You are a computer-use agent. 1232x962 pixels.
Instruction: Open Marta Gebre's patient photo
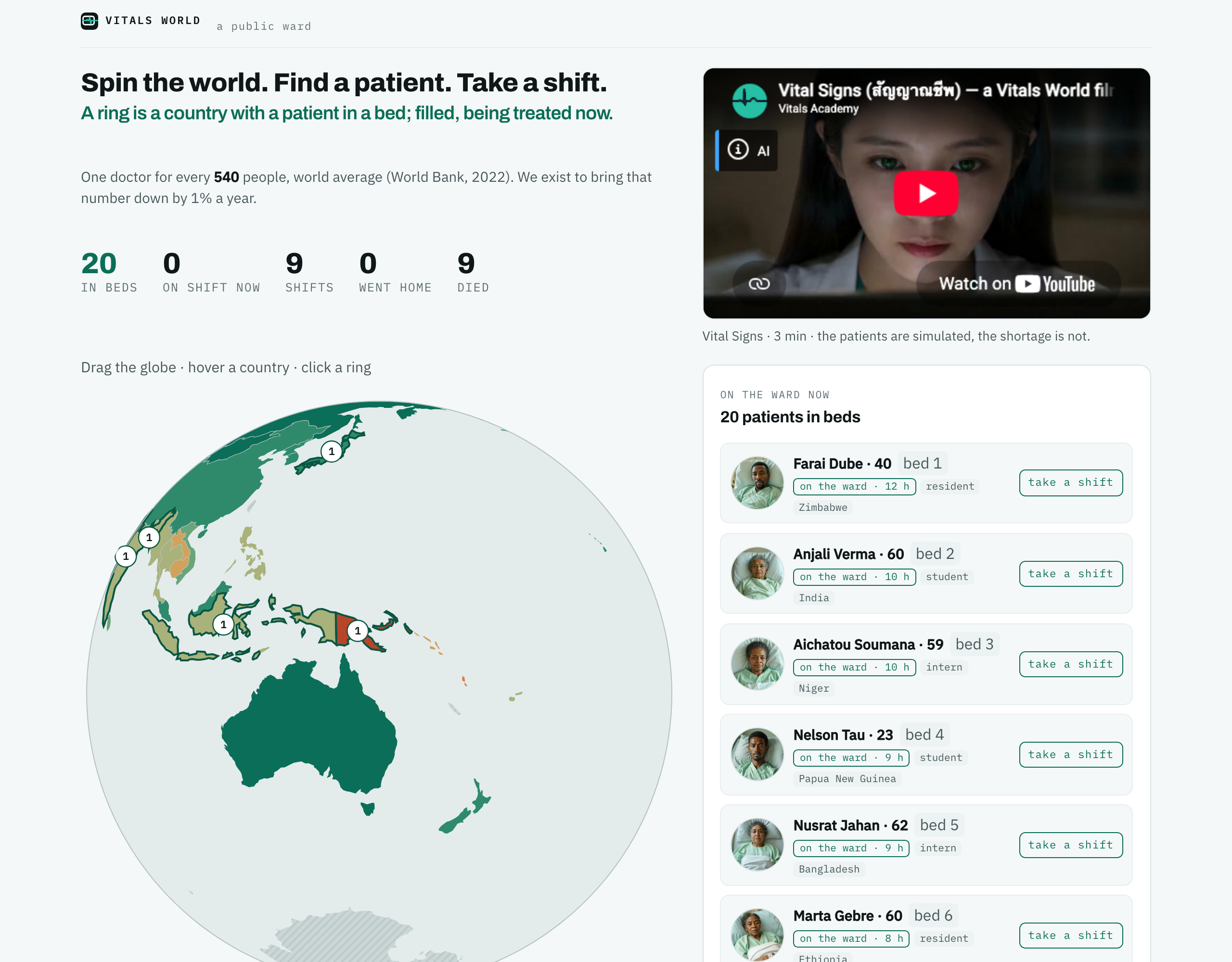pos(757,935)
